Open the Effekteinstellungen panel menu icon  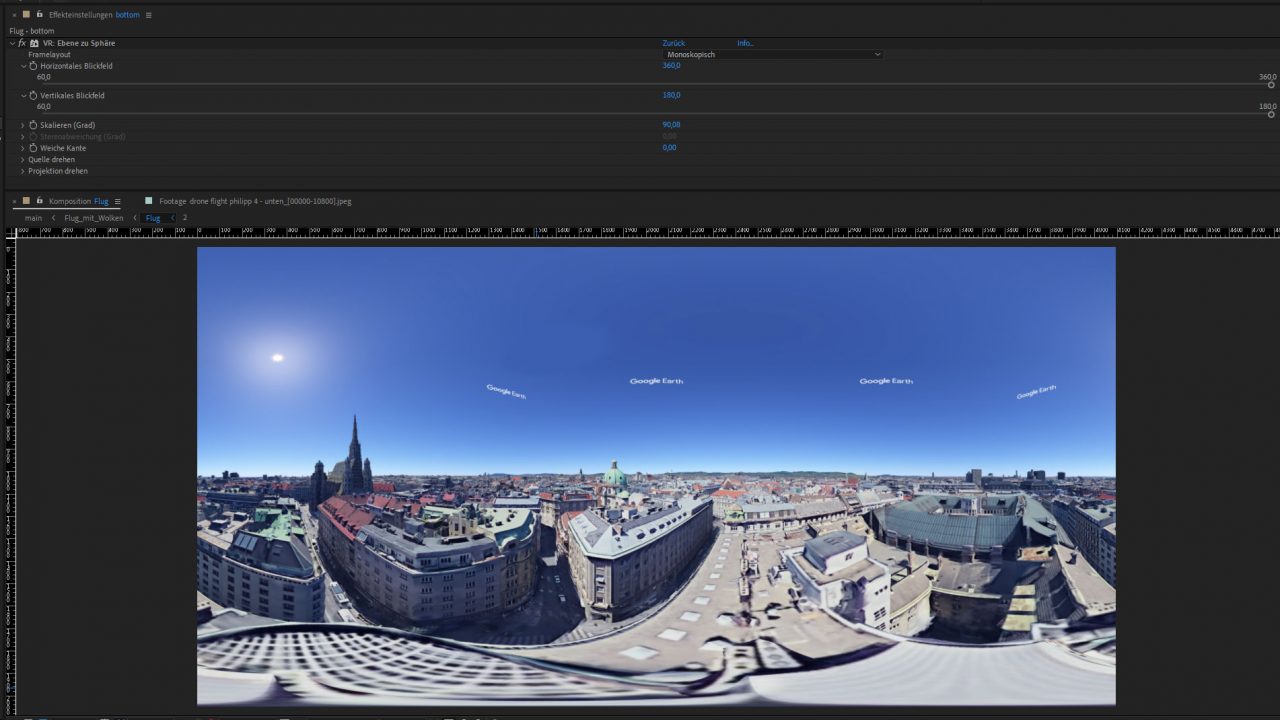click(x=149, y=15)
